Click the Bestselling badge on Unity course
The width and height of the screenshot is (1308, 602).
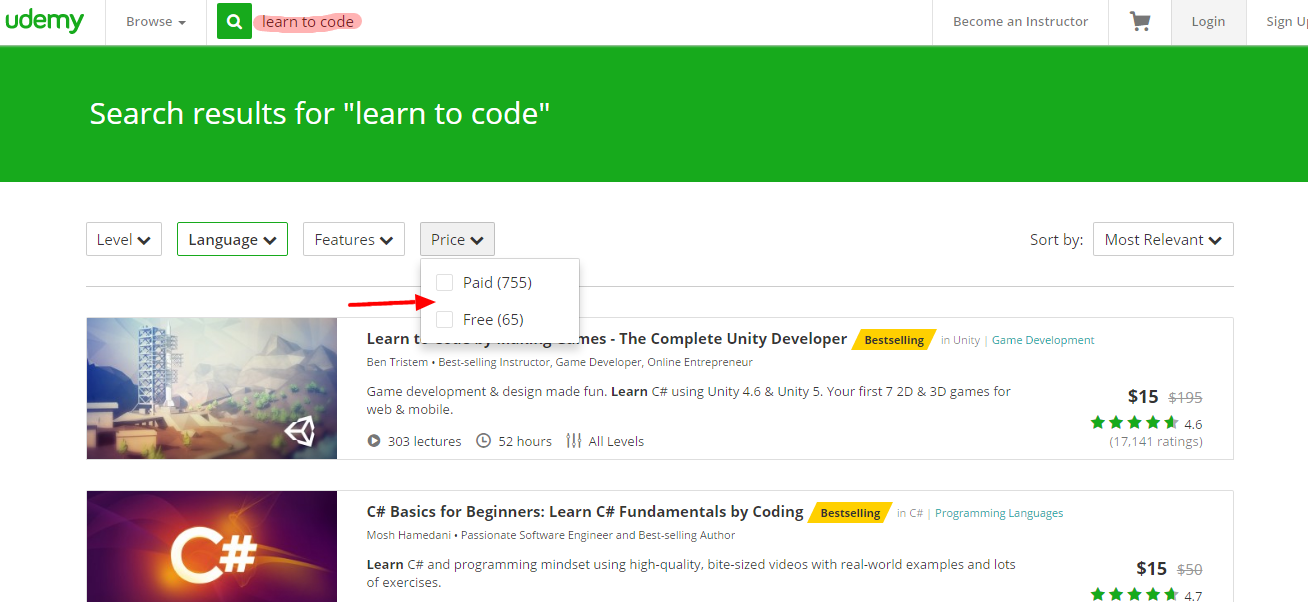click(x=894, y=340)
